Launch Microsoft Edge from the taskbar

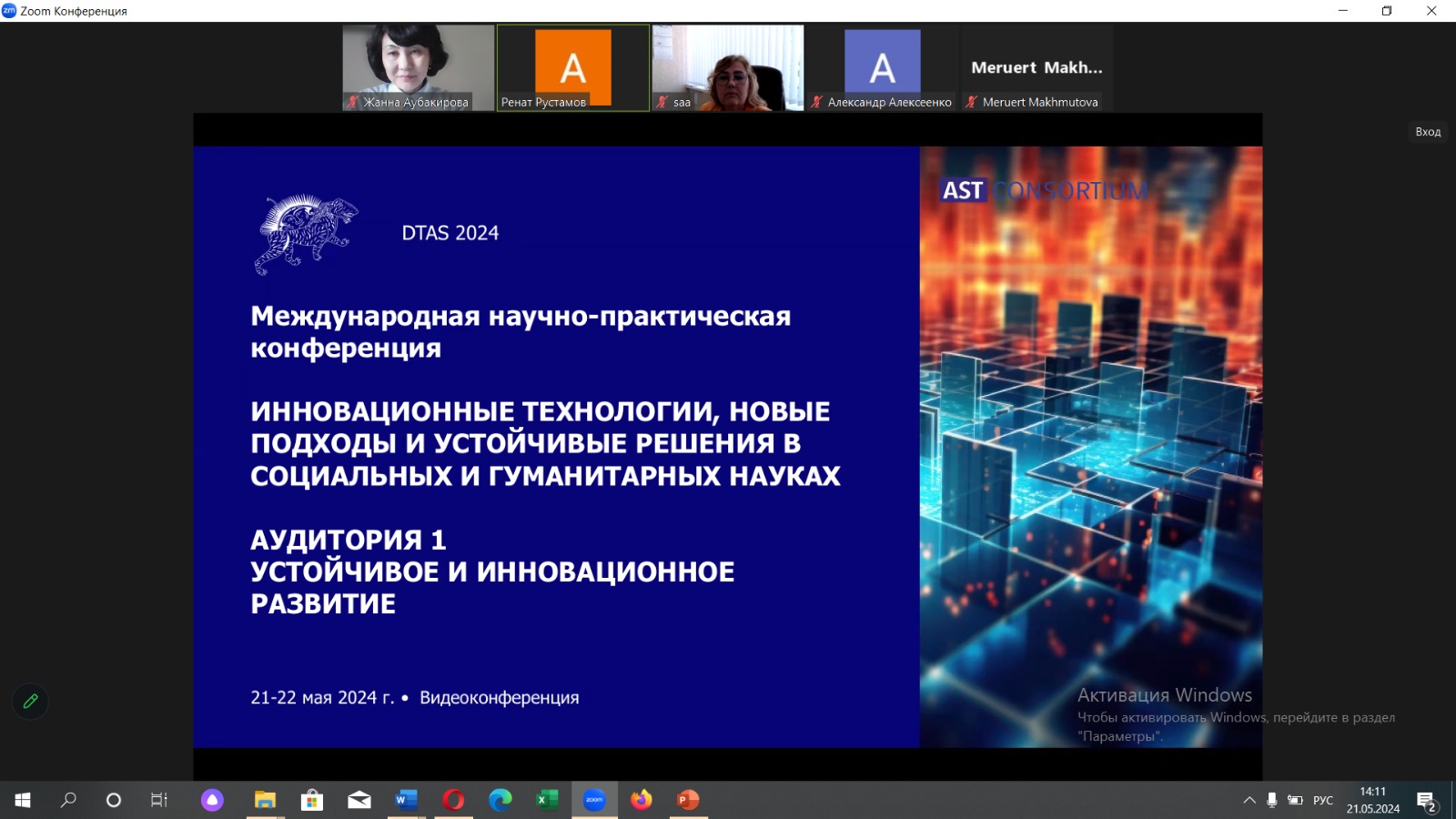[x=500, y=800]
